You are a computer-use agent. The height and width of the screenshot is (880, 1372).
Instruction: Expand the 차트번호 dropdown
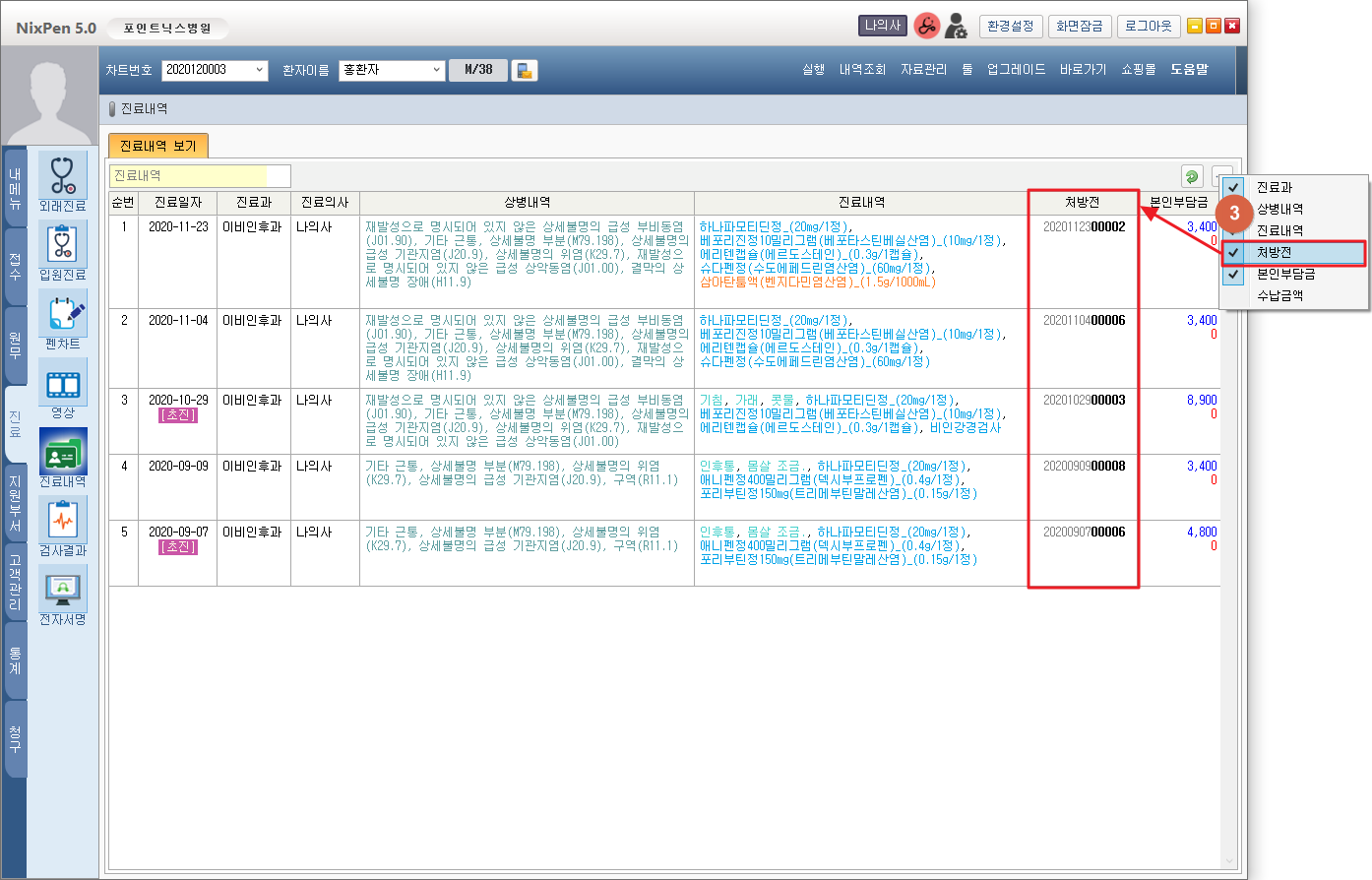coord(260,70)
